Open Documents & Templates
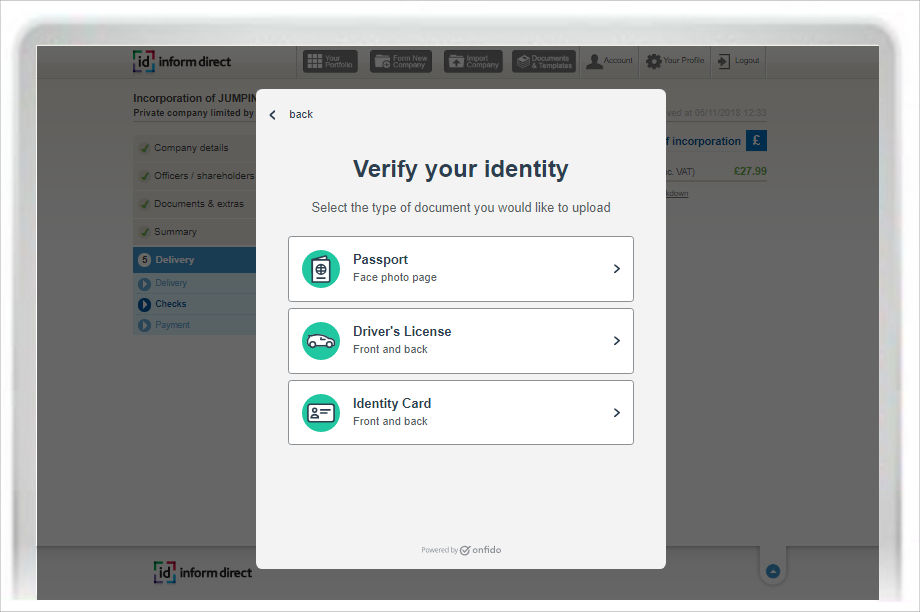The width and height of the screenshot is (920, 612). point(544,62)
